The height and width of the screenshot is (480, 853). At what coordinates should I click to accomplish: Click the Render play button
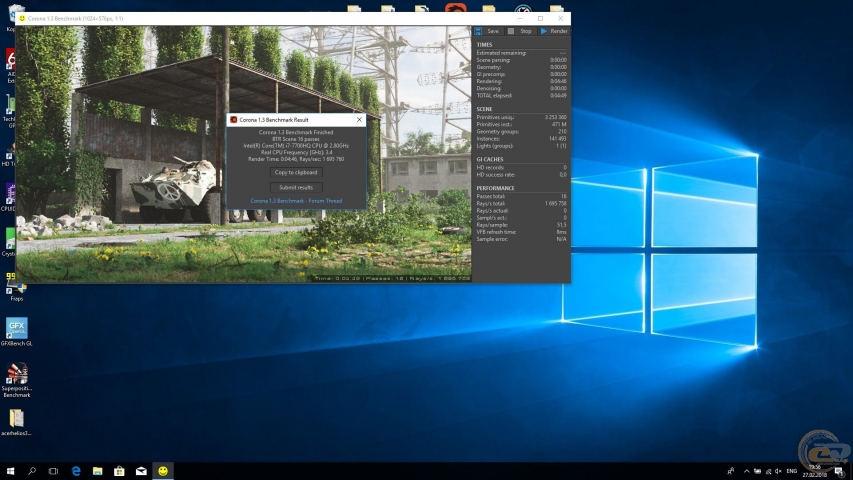[x=554, y=31]
